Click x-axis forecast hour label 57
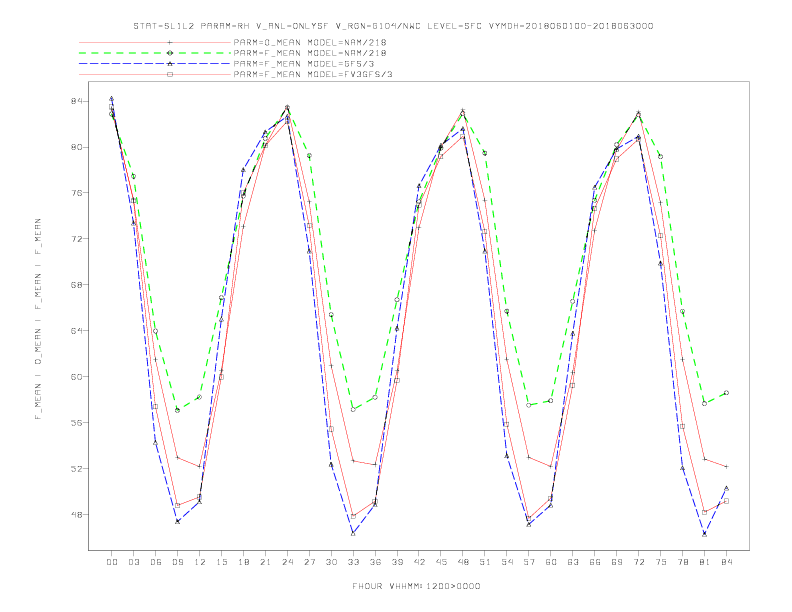Viewport: 792px width, 612px height. [x=529, y=562]
